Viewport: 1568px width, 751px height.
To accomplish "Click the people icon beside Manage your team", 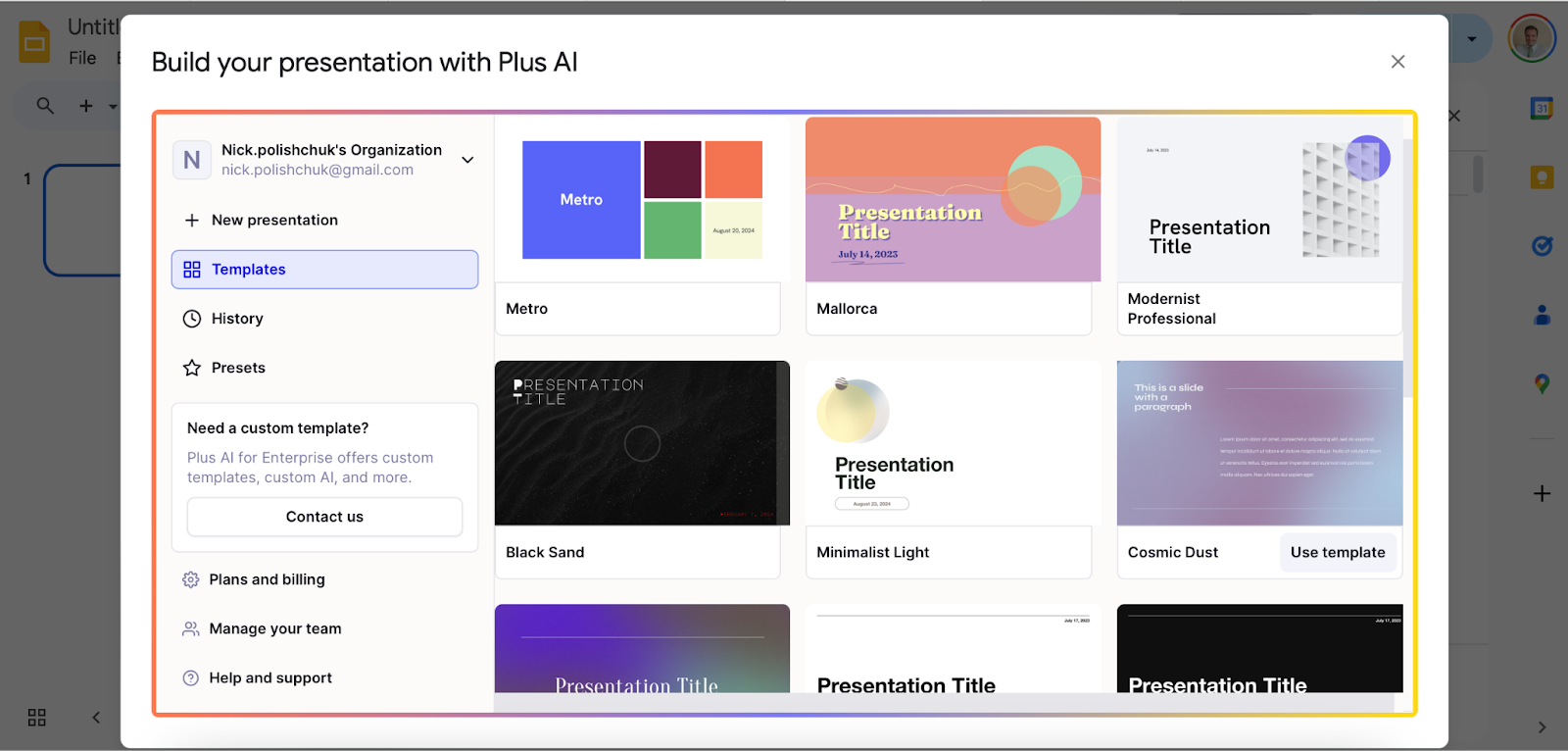I will coord(191,628).
